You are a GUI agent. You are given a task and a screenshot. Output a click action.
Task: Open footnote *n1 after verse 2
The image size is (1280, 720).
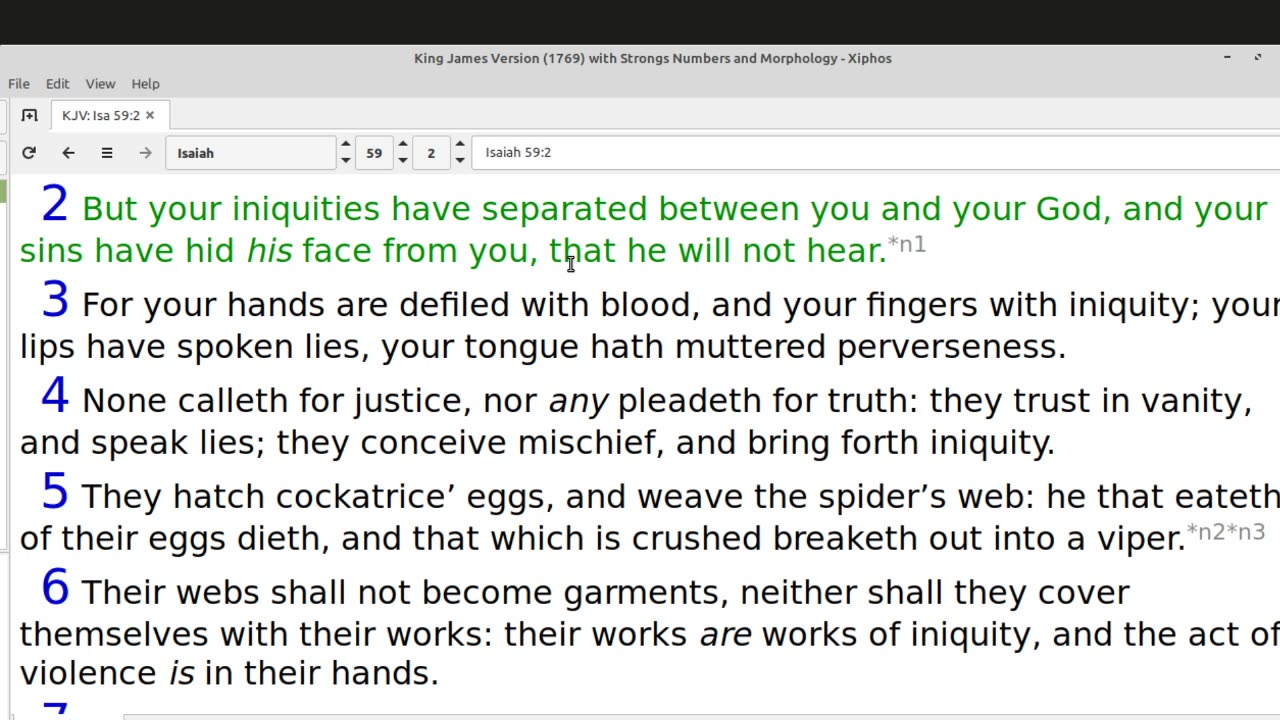[x=907, y=244]
